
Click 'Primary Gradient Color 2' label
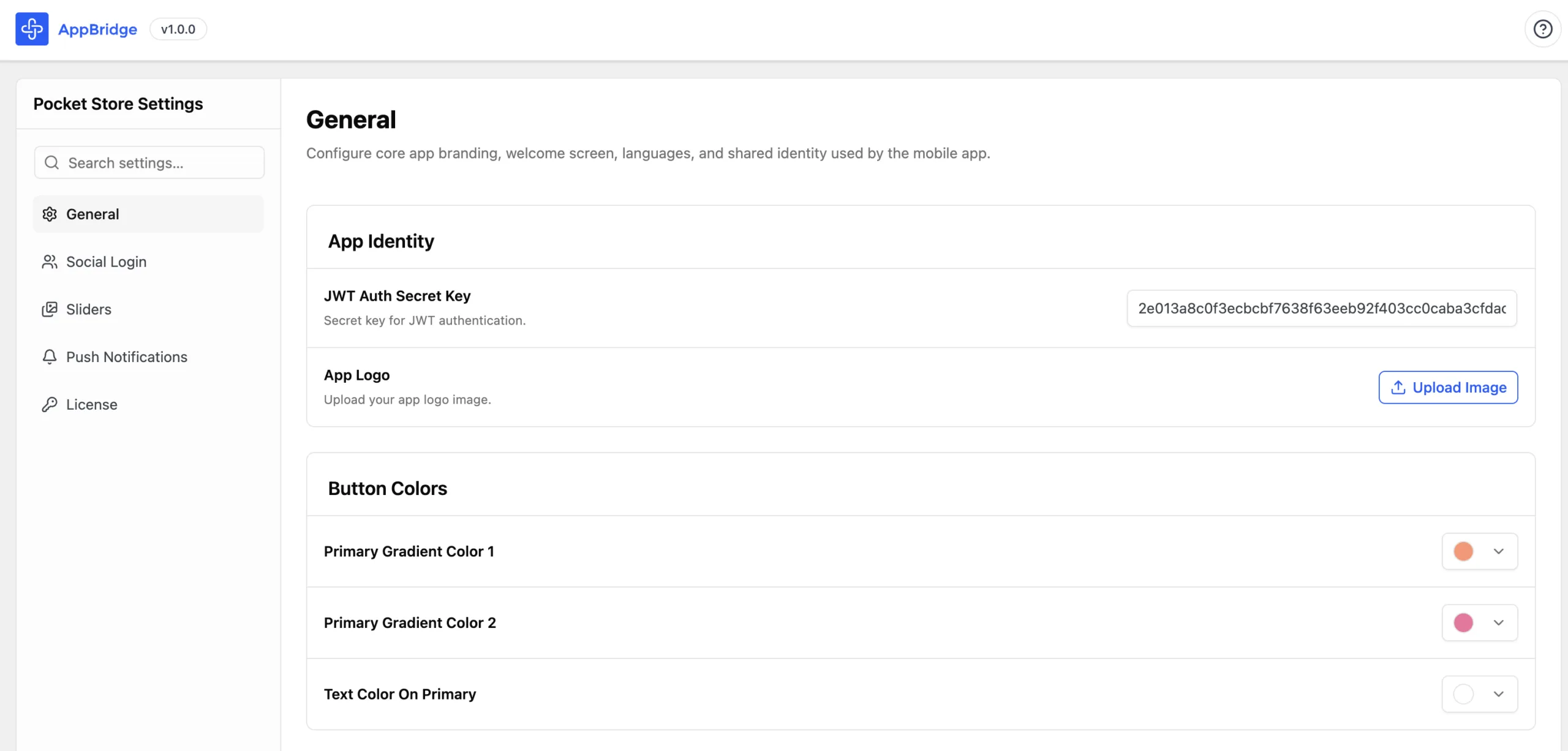tap(410, 622)
